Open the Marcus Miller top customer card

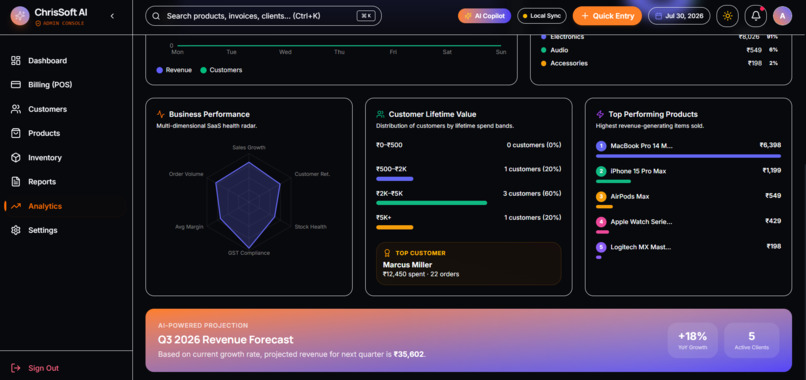coord(468,264)
